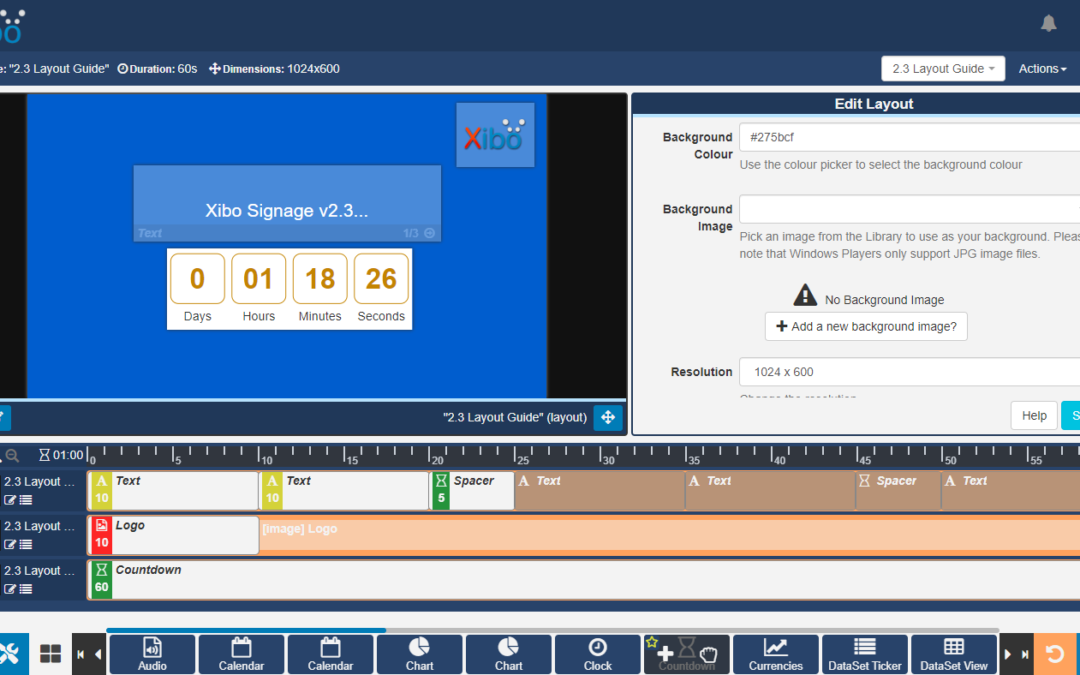Jump to last page of widget toolbar
1080x675 pixels.
(1025, 654)
